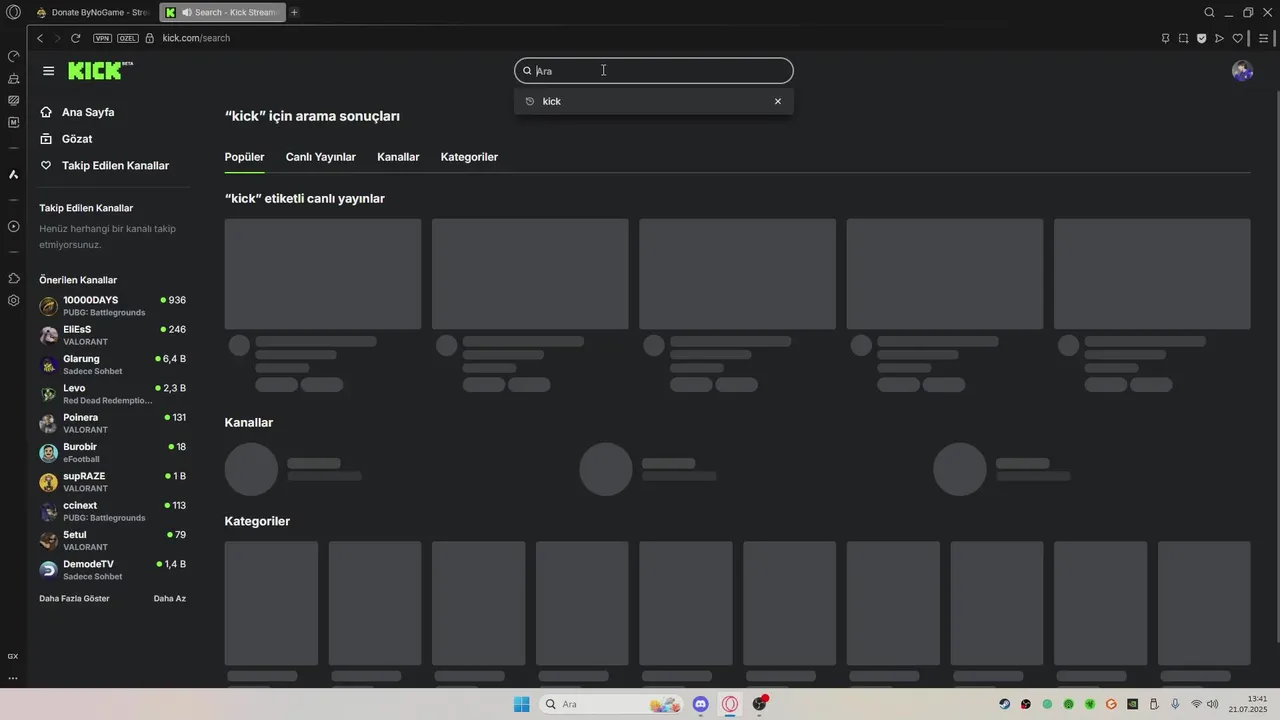Add page to bookmarks heart icon

click(x=1237, y=38)
